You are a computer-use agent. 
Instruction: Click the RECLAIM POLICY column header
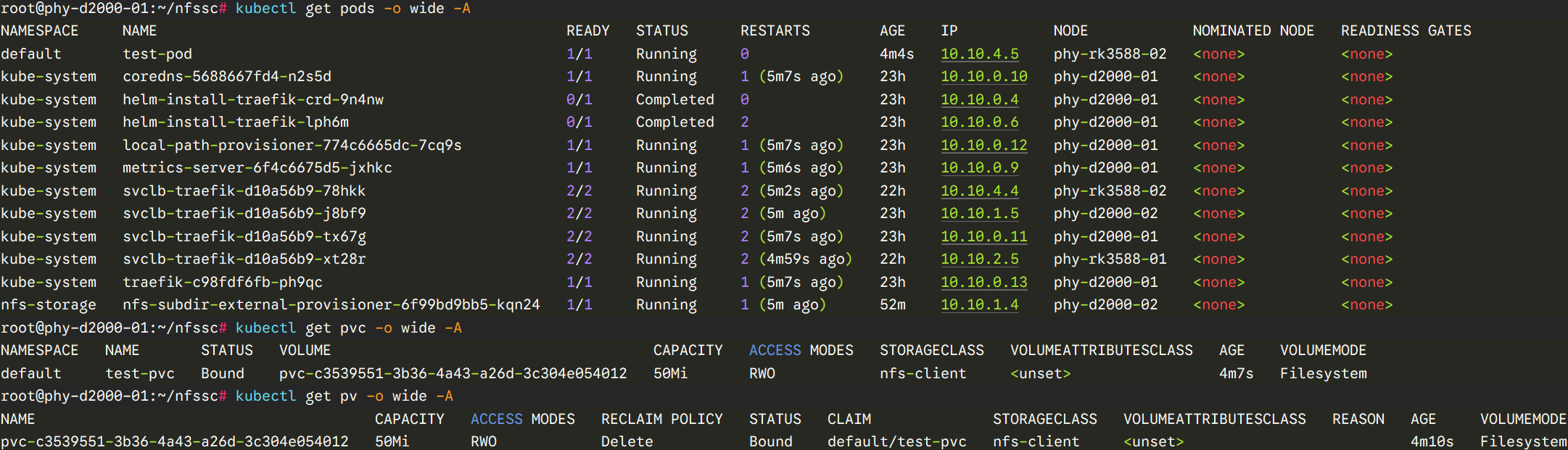pos(661,419)
